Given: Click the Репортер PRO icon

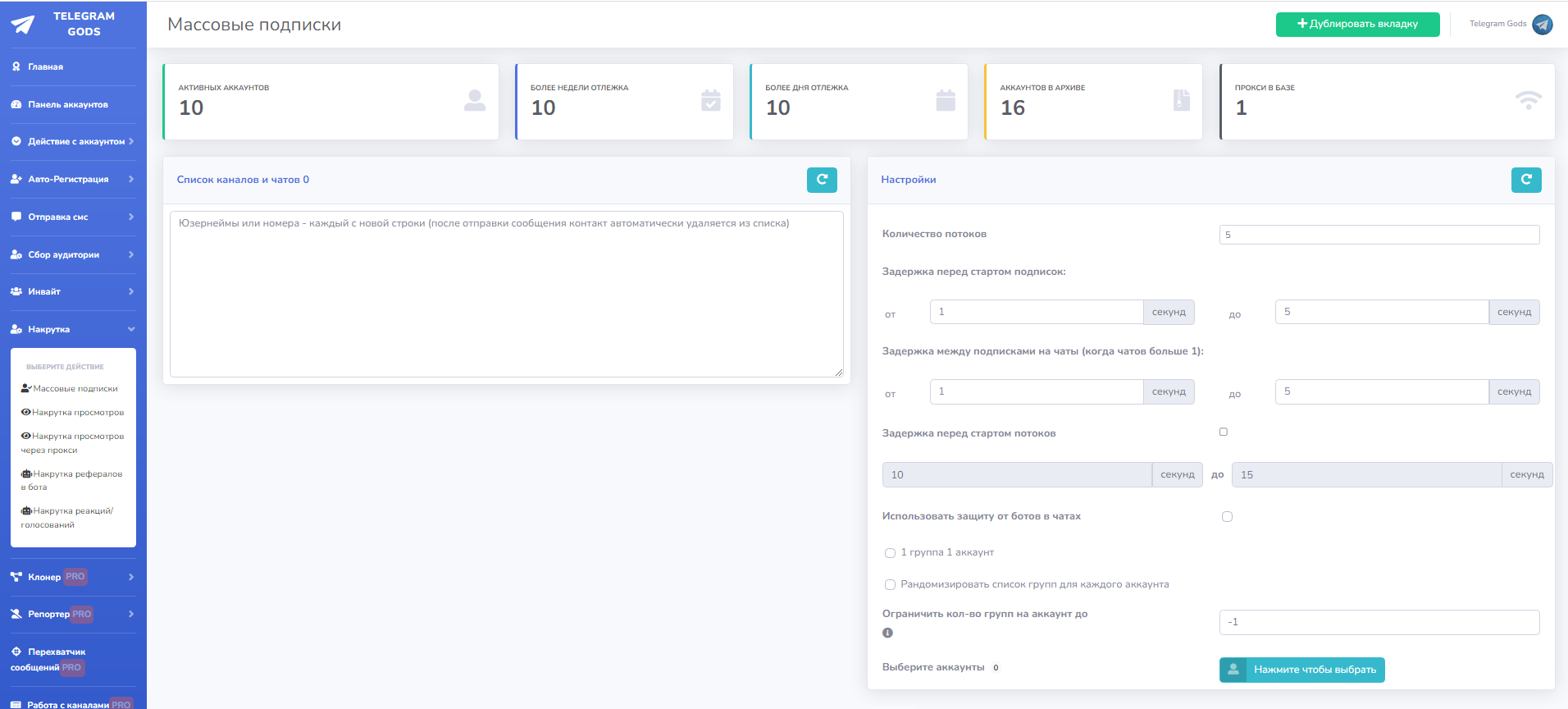Looking at the screenshot, I should 16,614.
